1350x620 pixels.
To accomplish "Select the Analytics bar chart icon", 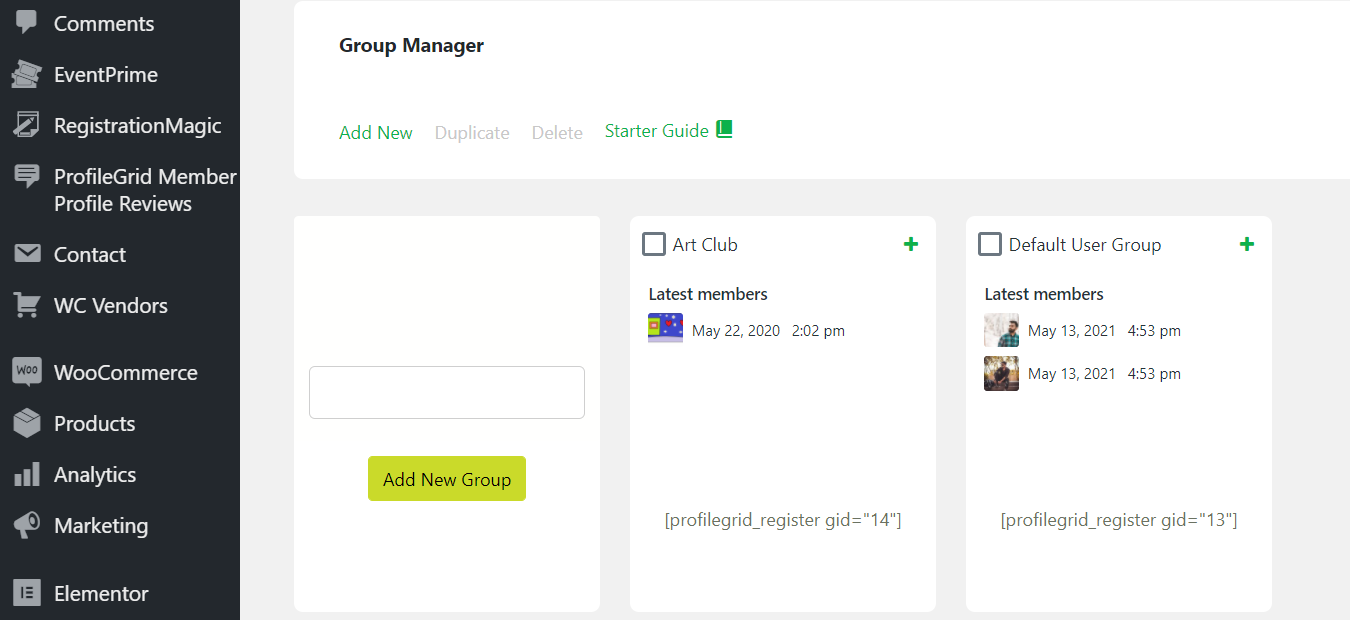I will (28, 473).
